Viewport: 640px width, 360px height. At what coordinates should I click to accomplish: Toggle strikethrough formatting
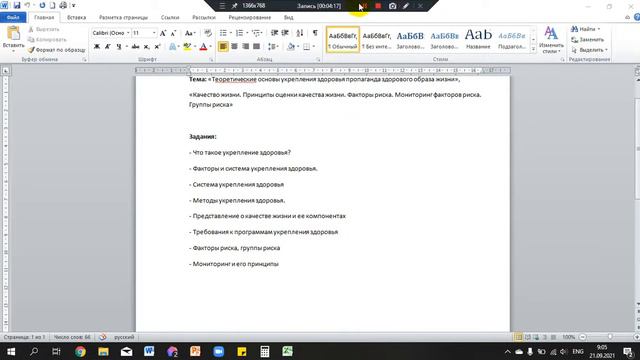tap(136, 47)
